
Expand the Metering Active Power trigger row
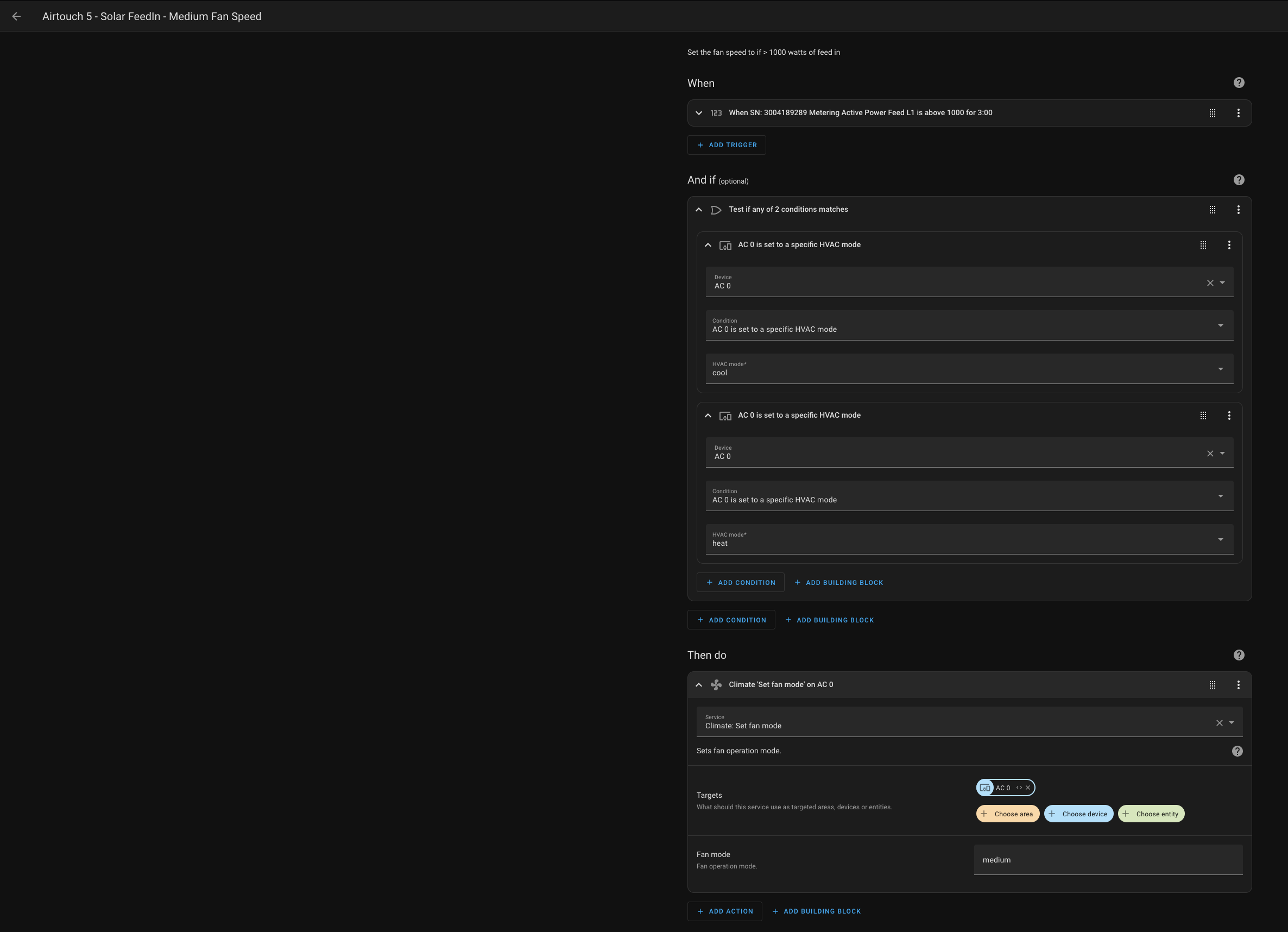(x=698, y=113)
